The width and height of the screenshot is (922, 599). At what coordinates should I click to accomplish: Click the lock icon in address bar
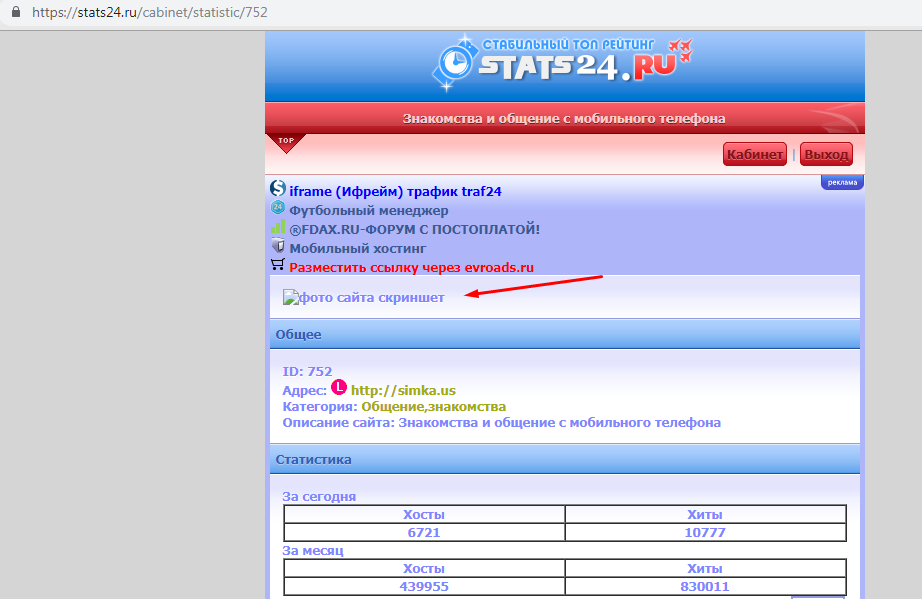pyautogui.click(x=16, y=12)
